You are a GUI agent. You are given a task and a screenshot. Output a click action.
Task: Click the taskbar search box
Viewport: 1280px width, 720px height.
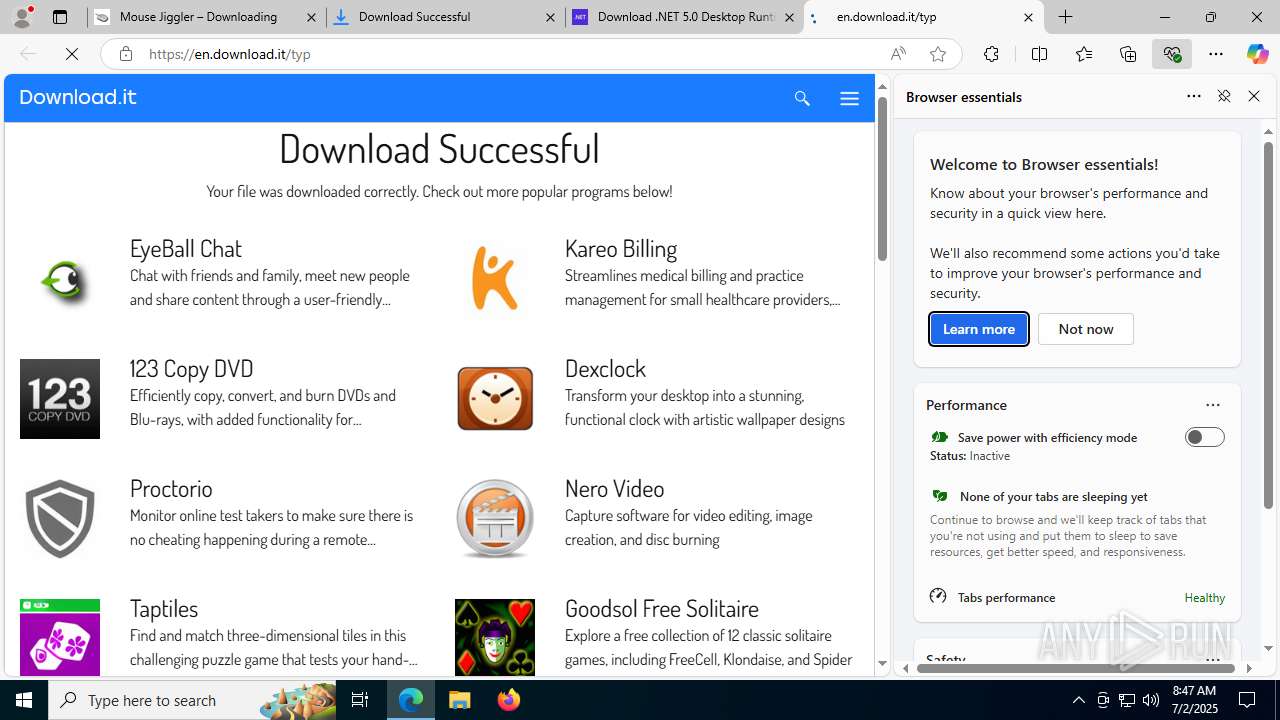[x=194, y=700]
